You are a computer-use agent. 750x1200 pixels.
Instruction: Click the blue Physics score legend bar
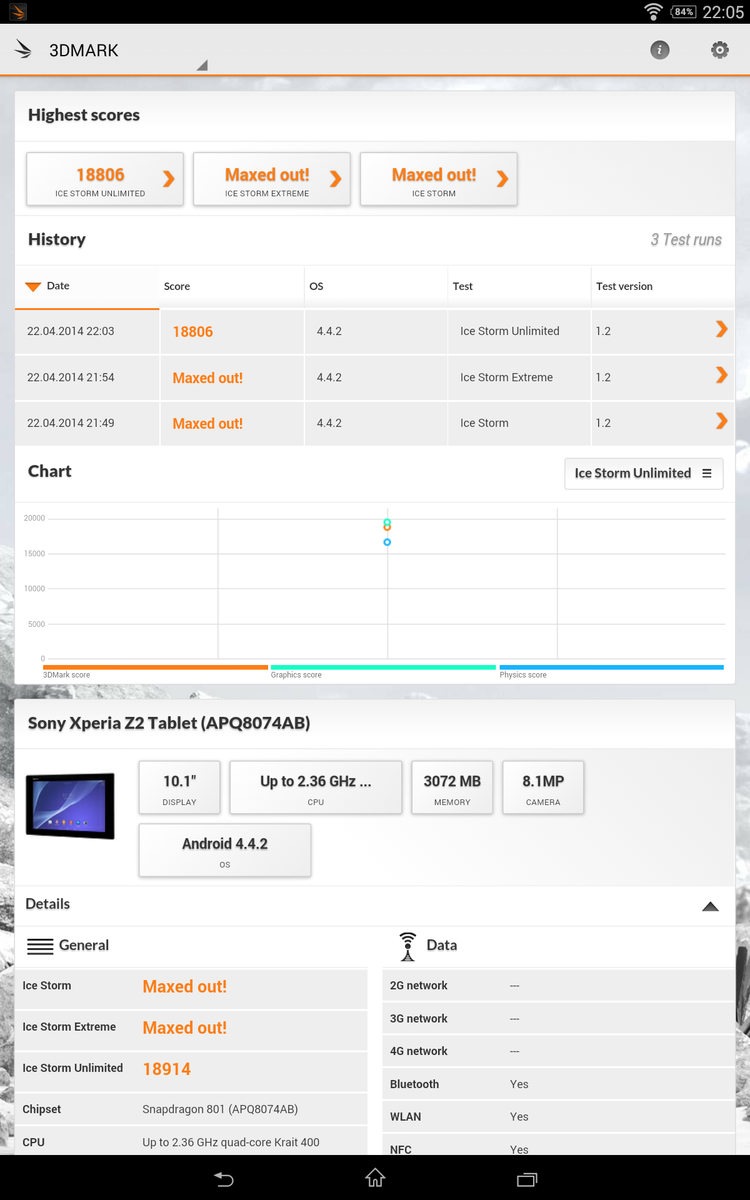tap(611, 667)
